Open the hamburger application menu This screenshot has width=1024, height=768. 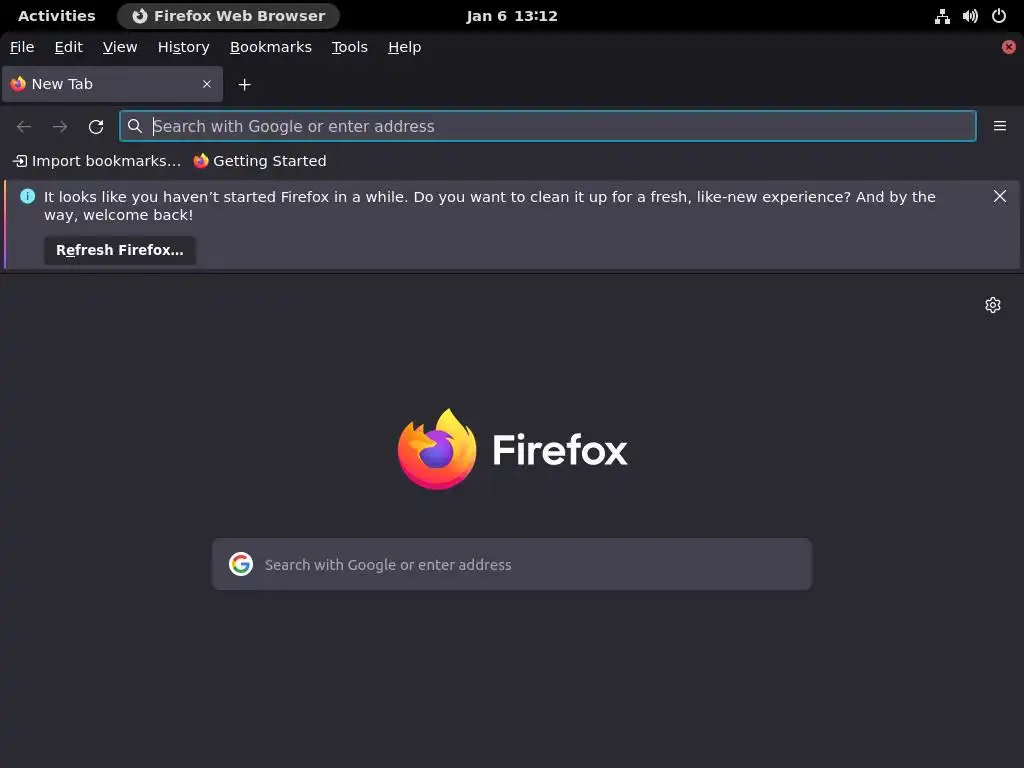999,126
